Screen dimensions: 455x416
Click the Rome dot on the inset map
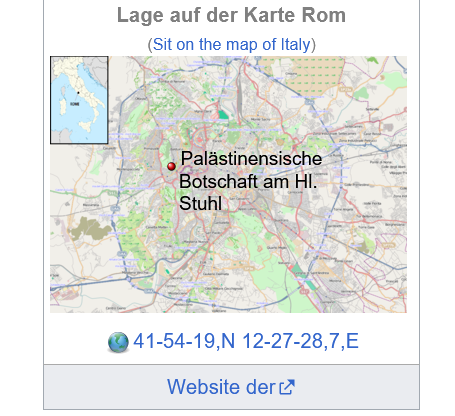point(78,93)
